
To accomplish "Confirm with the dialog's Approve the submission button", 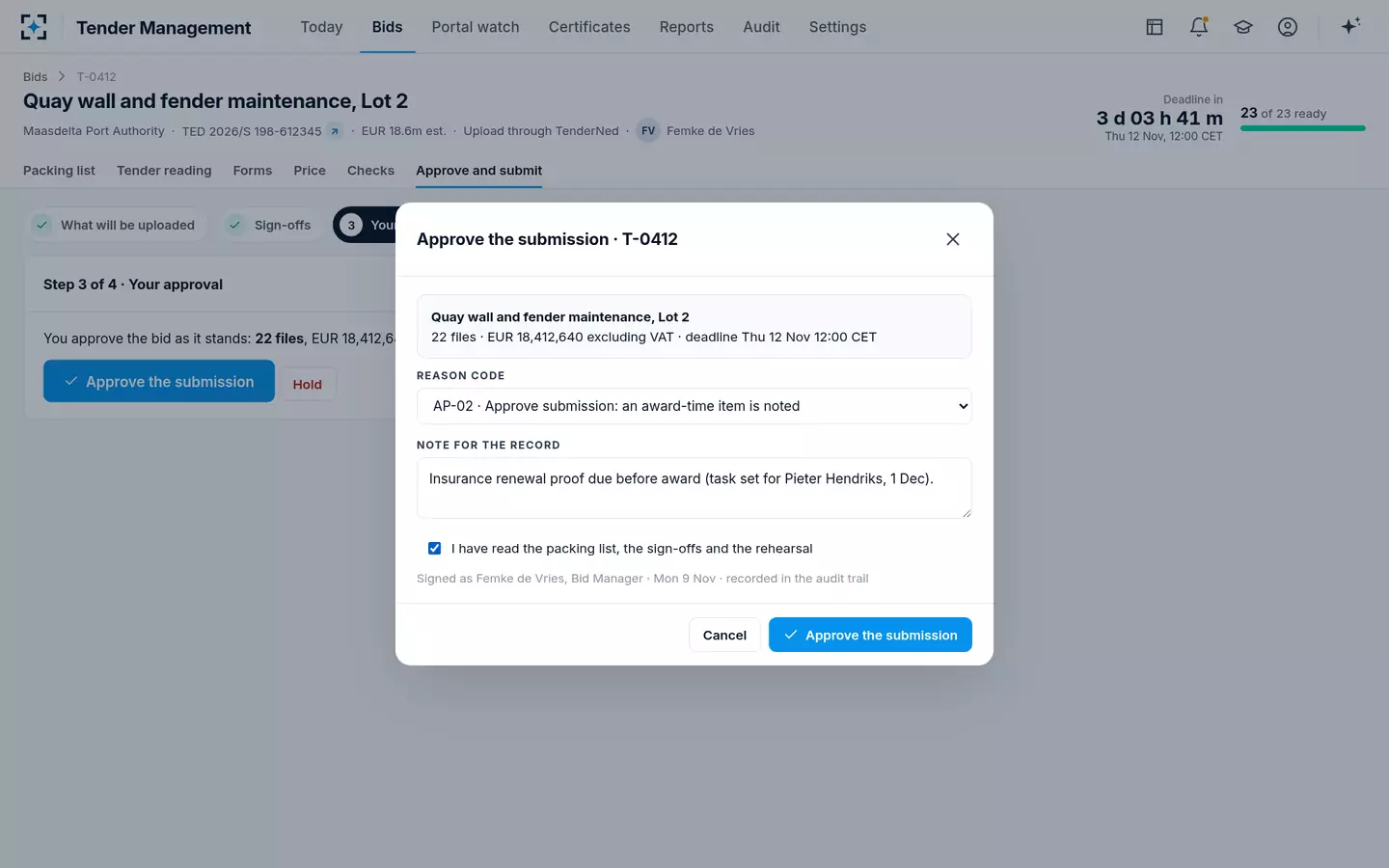I will [x=870, y=635].
